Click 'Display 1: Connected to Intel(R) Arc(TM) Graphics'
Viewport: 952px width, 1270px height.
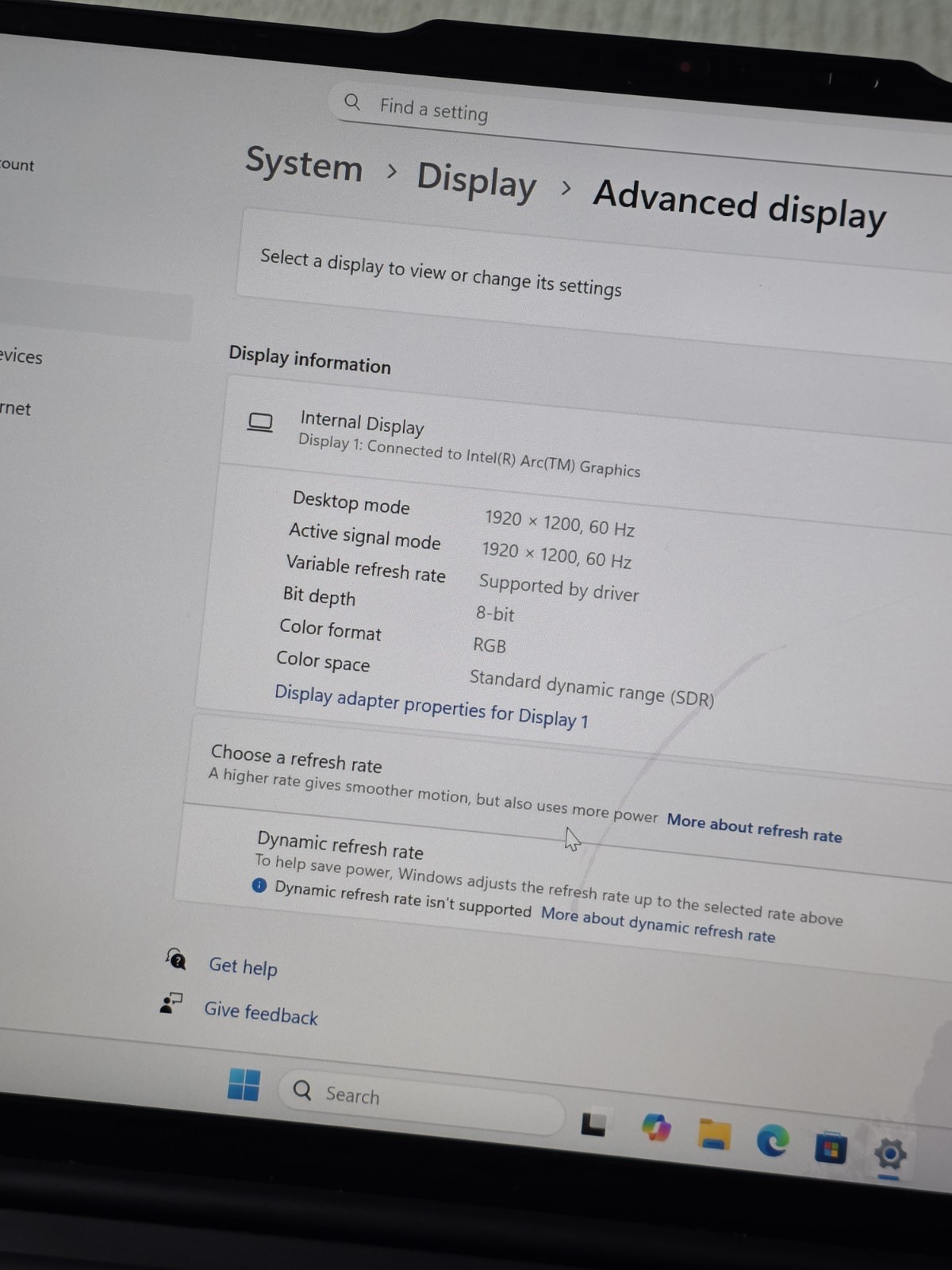(469, 456)
